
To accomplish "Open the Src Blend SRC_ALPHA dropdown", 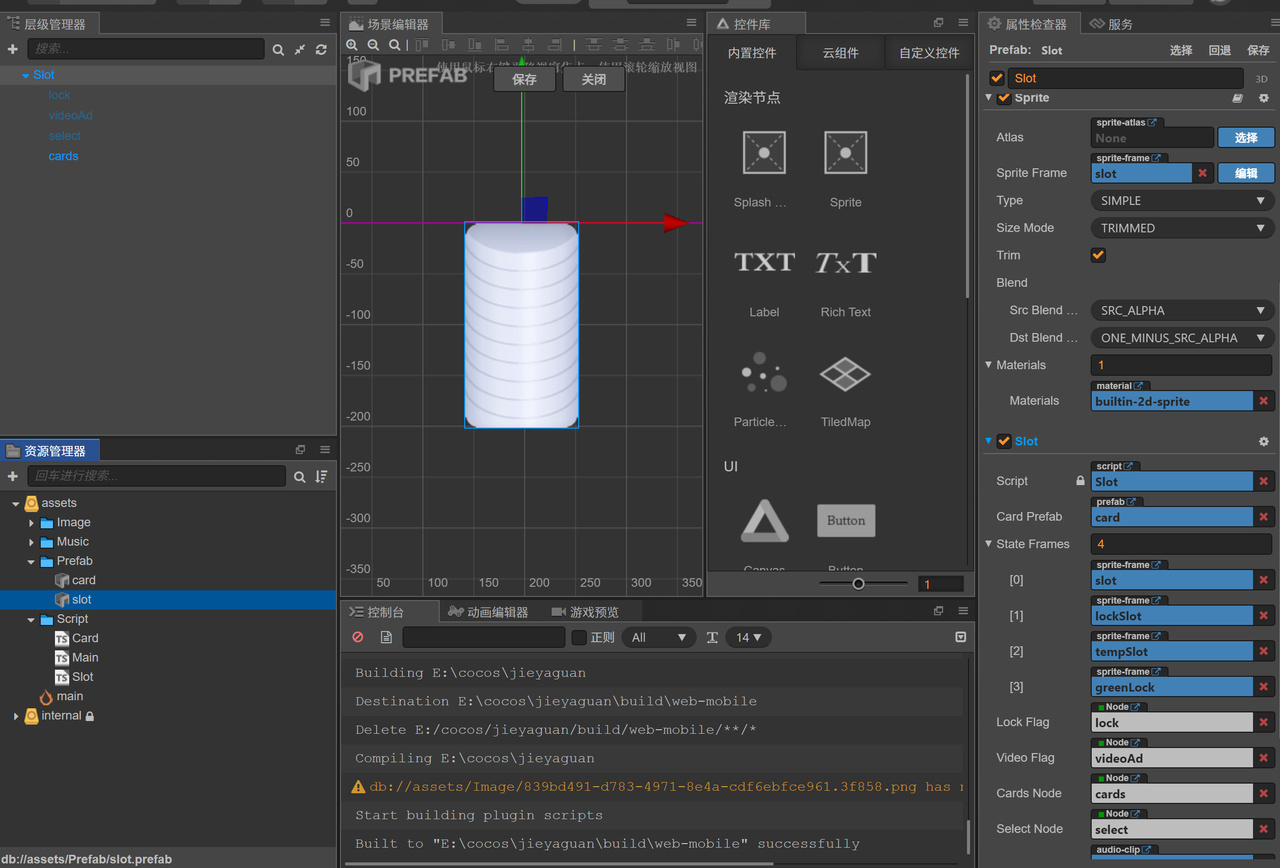I will click(1181, 310).
